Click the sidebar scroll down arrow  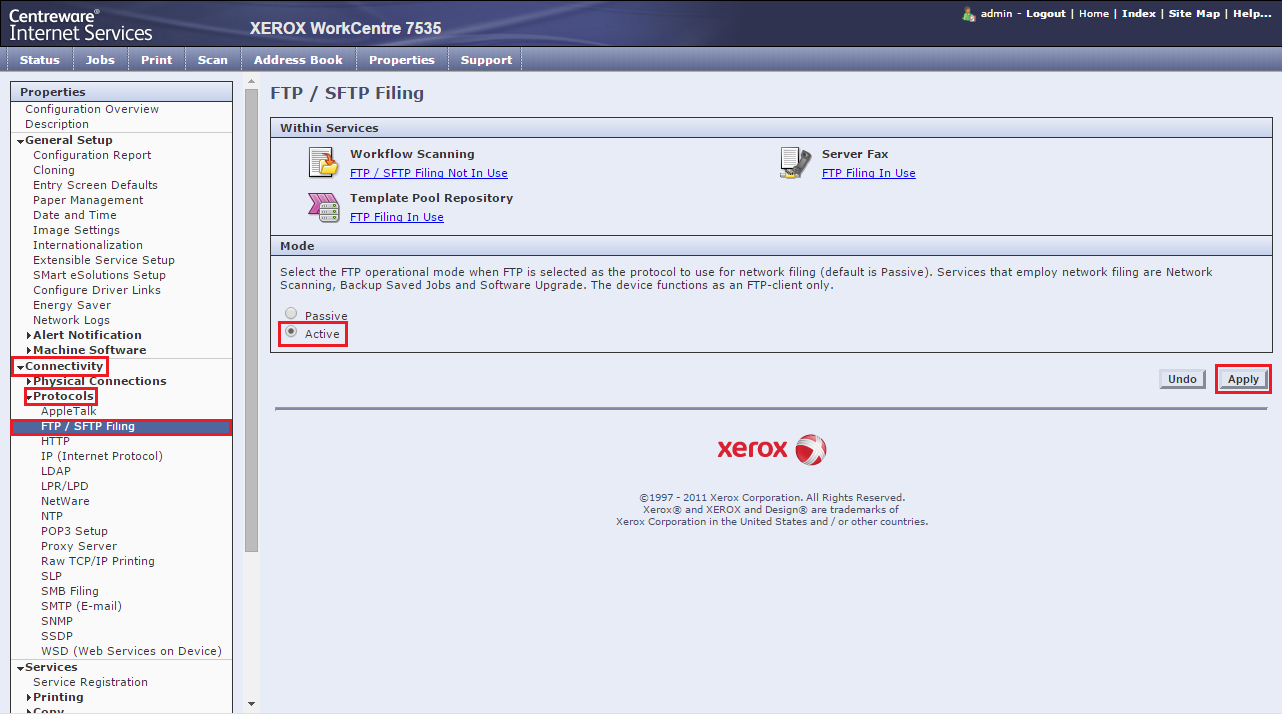[x=251, y=704]
